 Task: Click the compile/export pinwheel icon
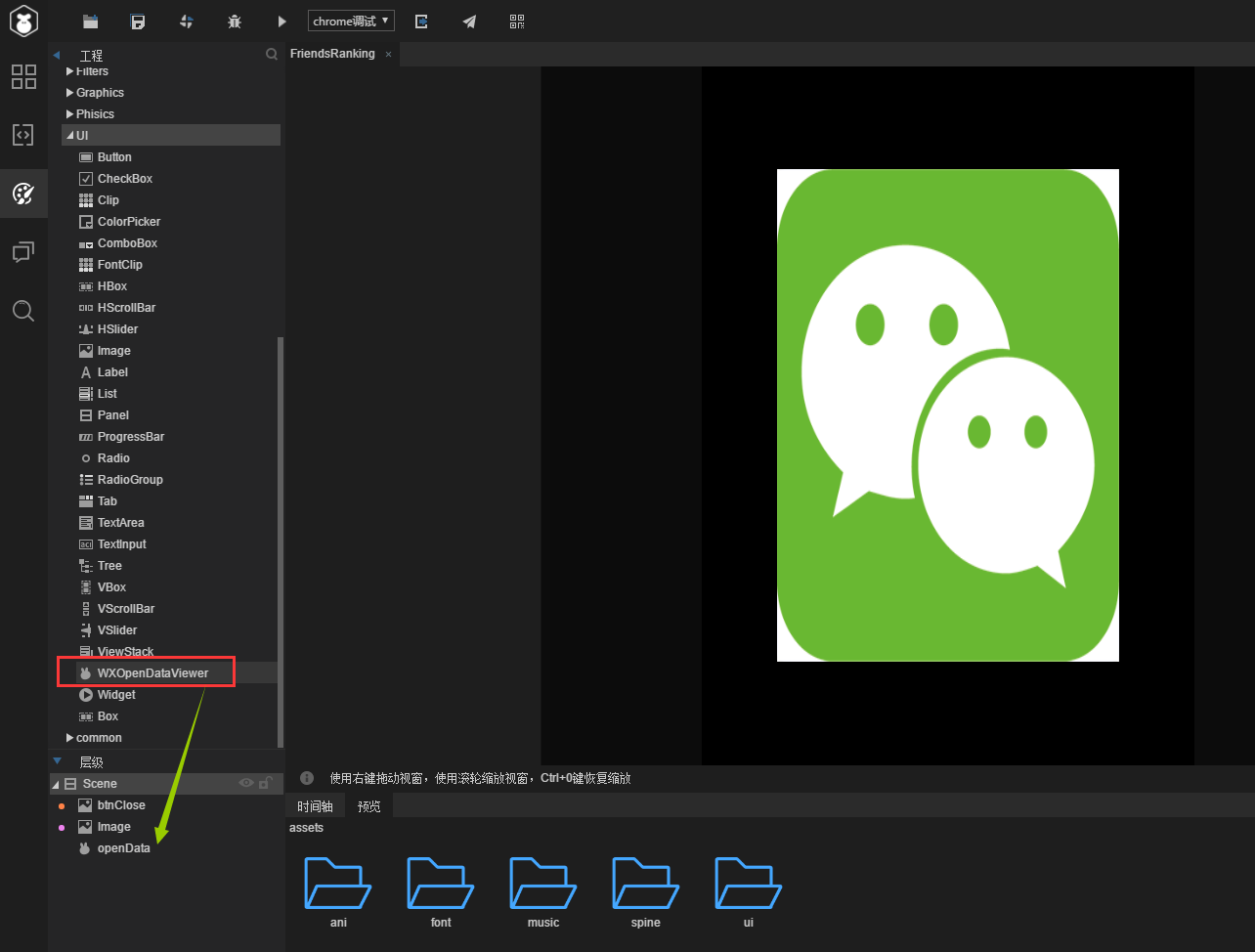[x=186, y=21]
